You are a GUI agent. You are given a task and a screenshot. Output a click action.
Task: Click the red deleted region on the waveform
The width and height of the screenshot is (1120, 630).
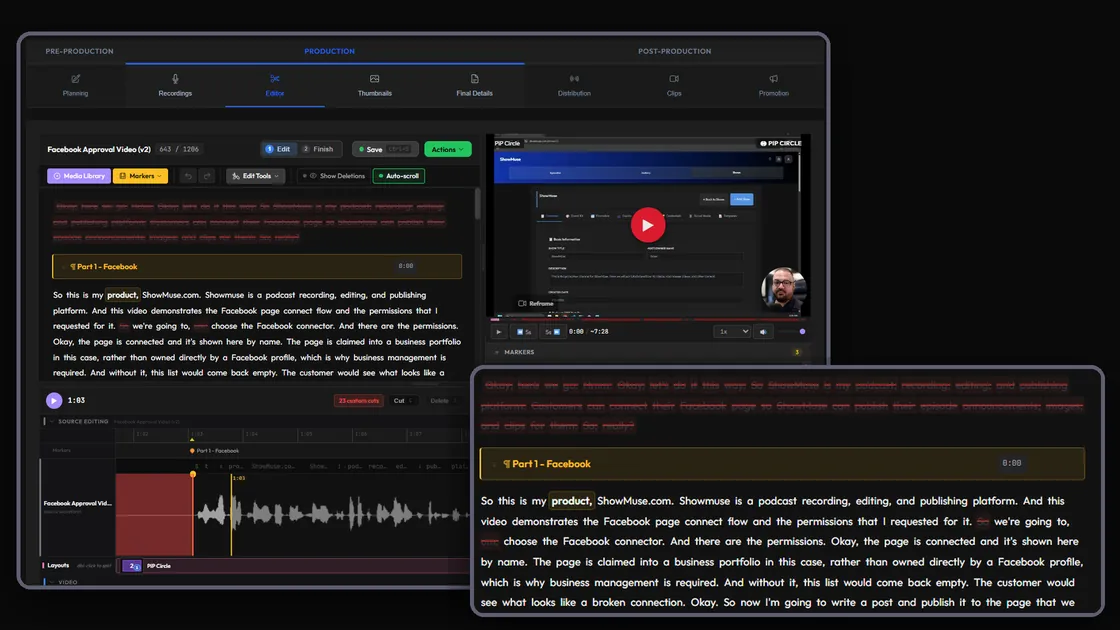pyautogui.click(x=154, y=514)
